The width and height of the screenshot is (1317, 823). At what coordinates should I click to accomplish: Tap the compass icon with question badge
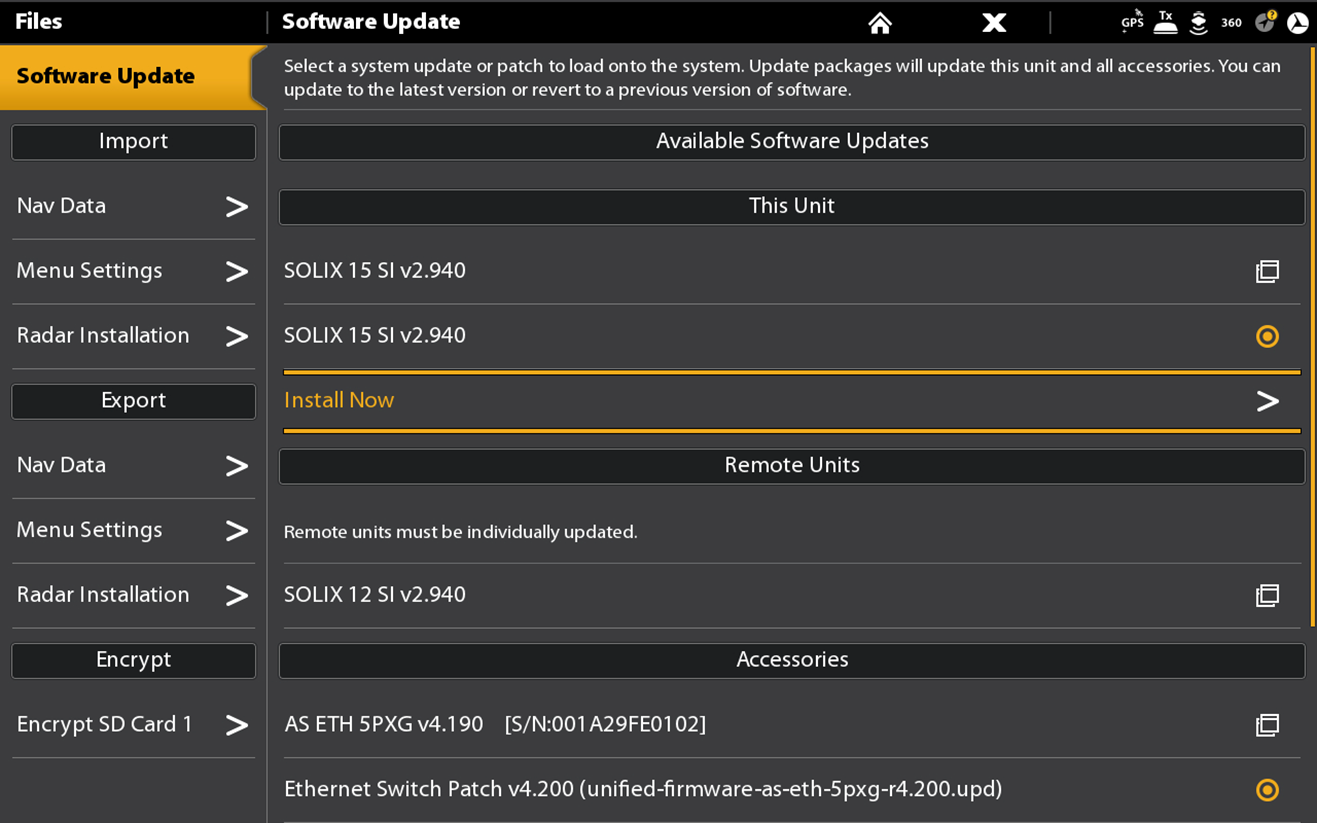[x=1266, y=21]
